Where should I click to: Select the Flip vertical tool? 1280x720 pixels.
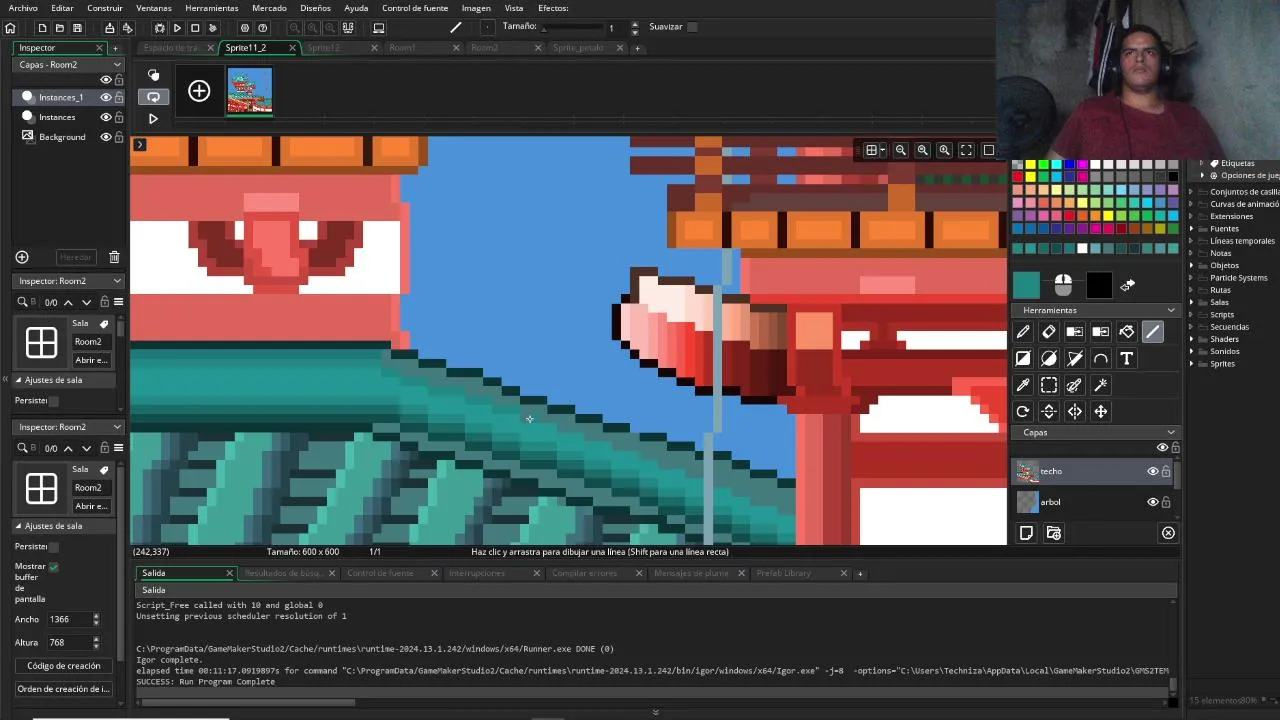[1049, 411]
